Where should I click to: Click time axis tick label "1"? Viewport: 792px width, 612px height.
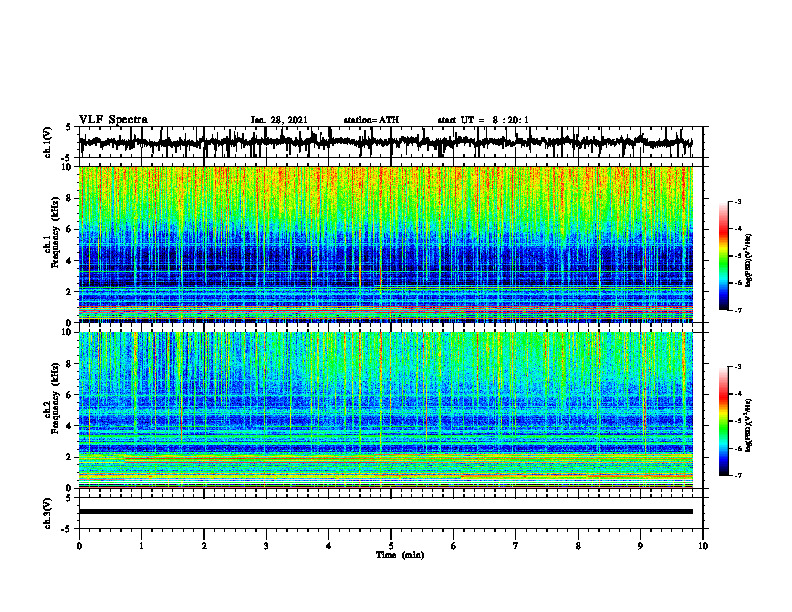point(141,546)
